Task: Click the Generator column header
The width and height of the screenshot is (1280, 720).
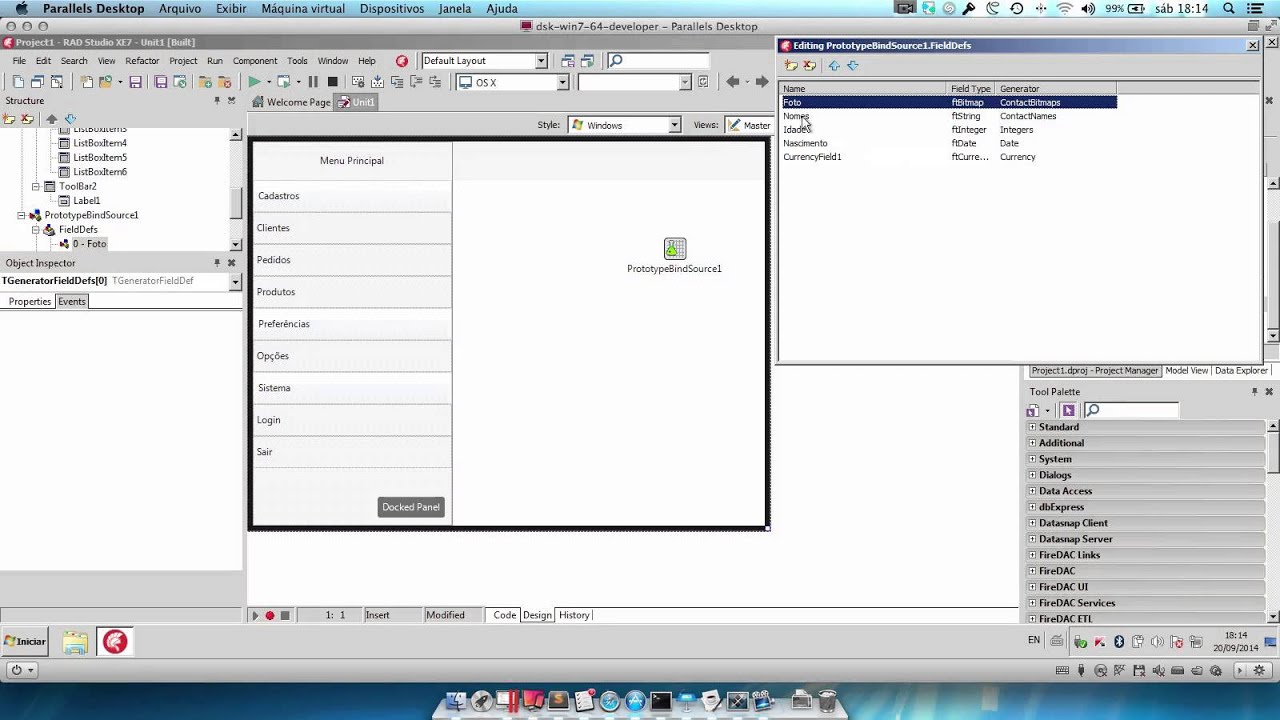Action: 1056,89
